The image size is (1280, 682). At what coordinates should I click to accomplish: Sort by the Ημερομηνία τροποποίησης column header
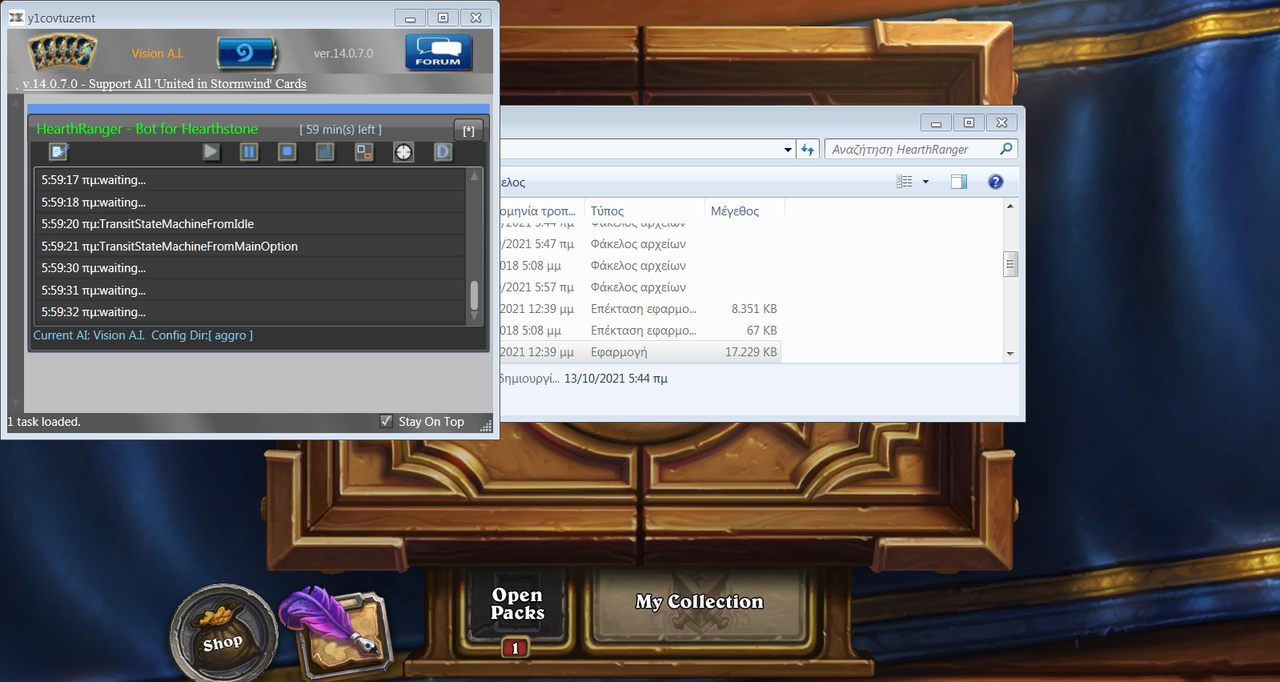pos(540,211)
